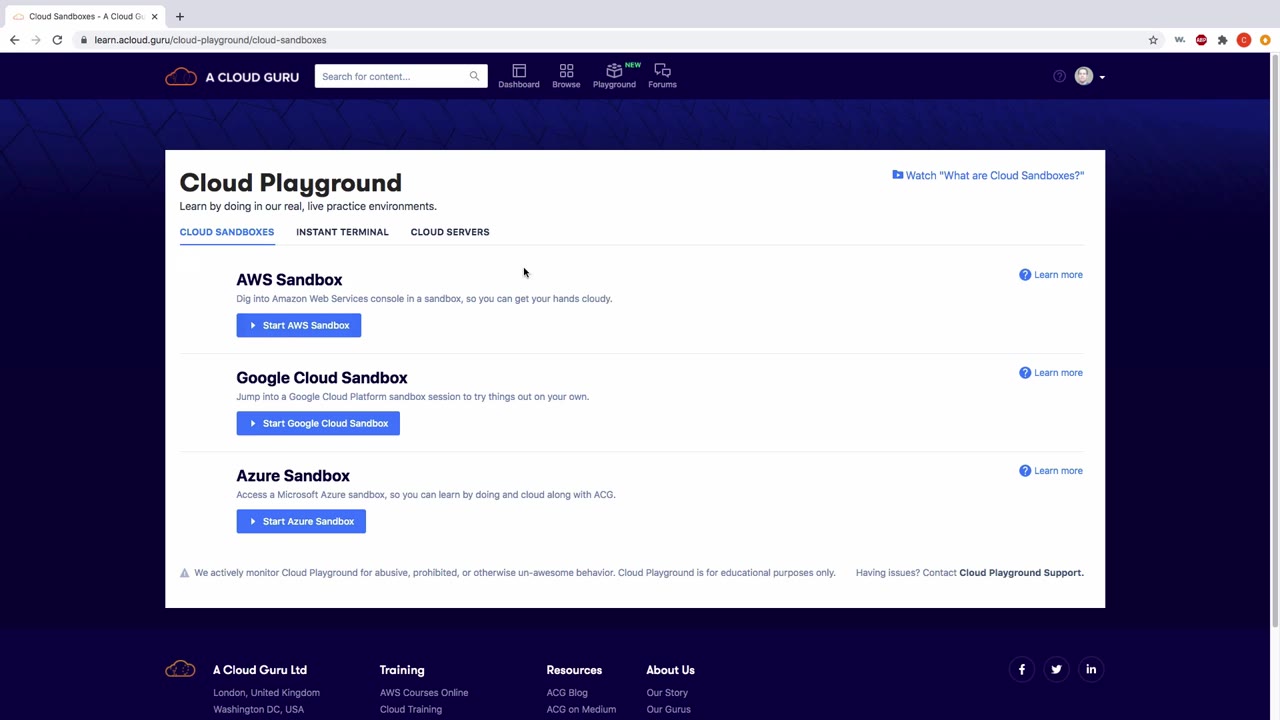The height and width of the screenshot is (720, 1280).
Task: Click the Google Cloud Sandbox heading
Action: (322, 378)
